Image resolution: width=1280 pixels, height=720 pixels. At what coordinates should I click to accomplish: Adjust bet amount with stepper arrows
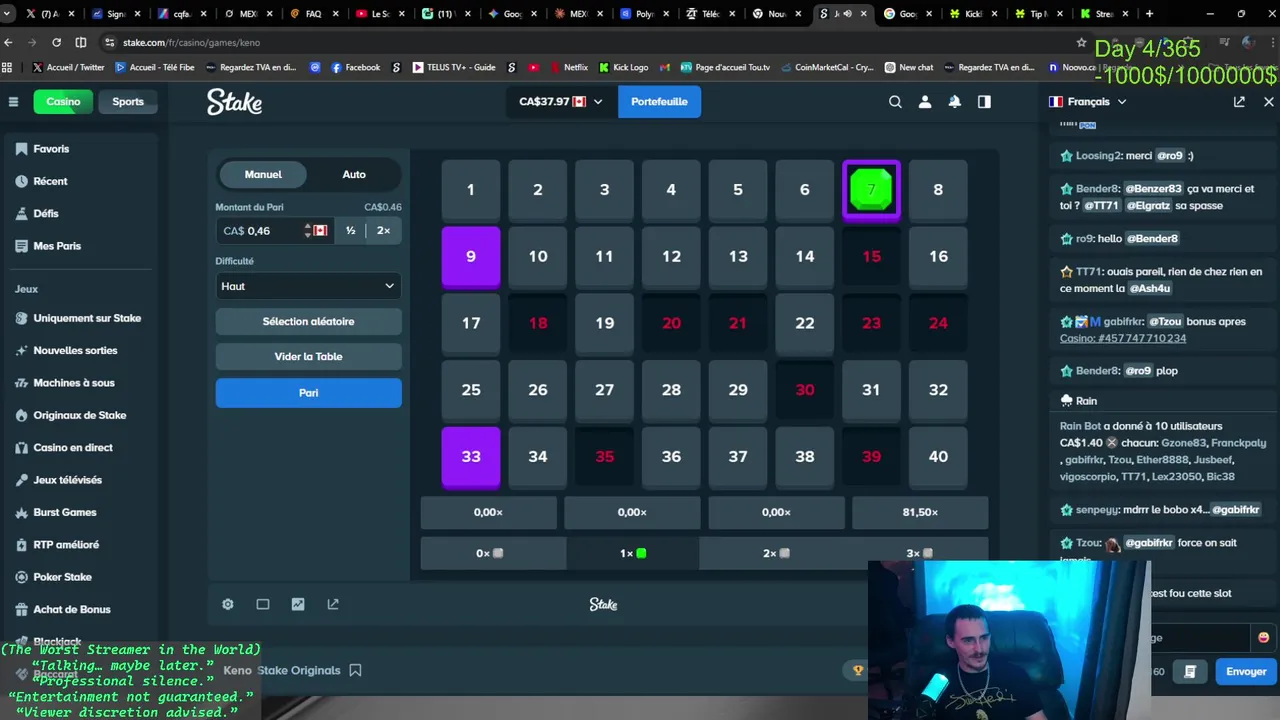tap(308, 230)
